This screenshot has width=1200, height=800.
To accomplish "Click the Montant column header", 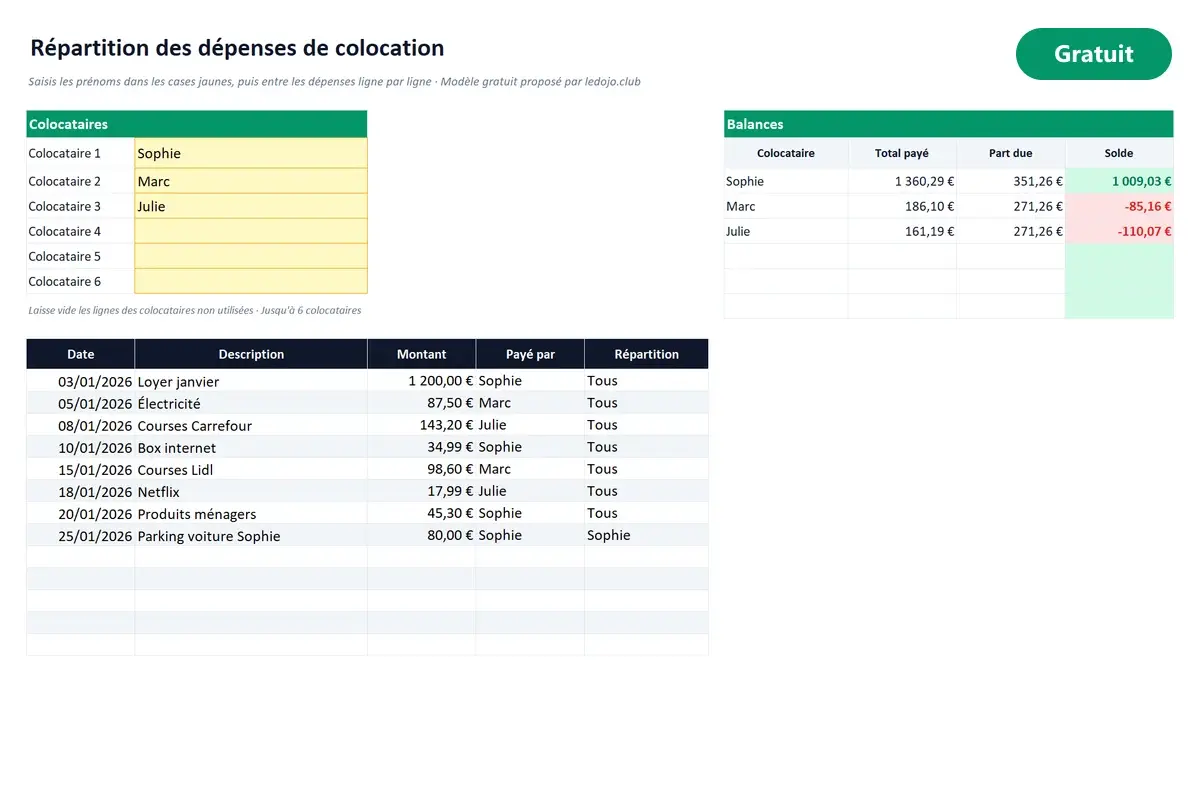I will pos(421,354).
